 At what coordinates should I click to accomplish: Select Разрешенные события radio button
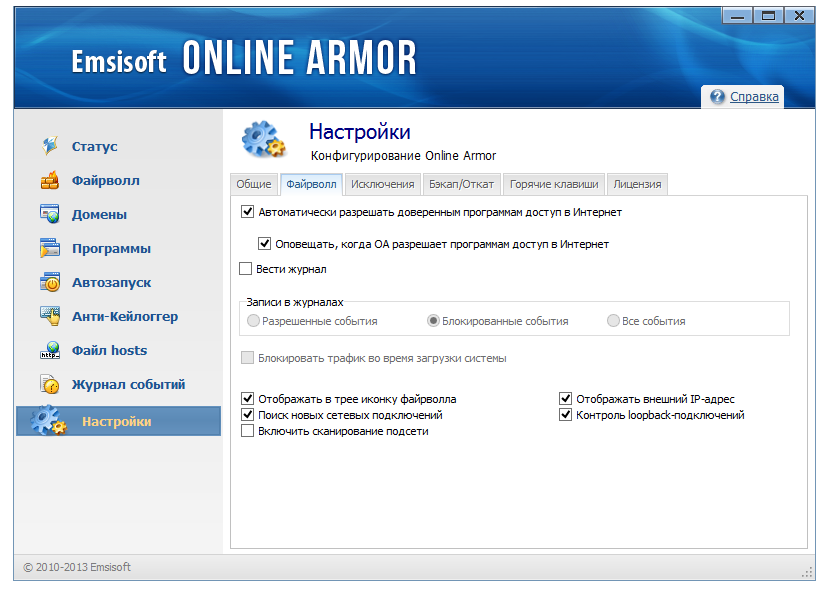coord(253,320)
